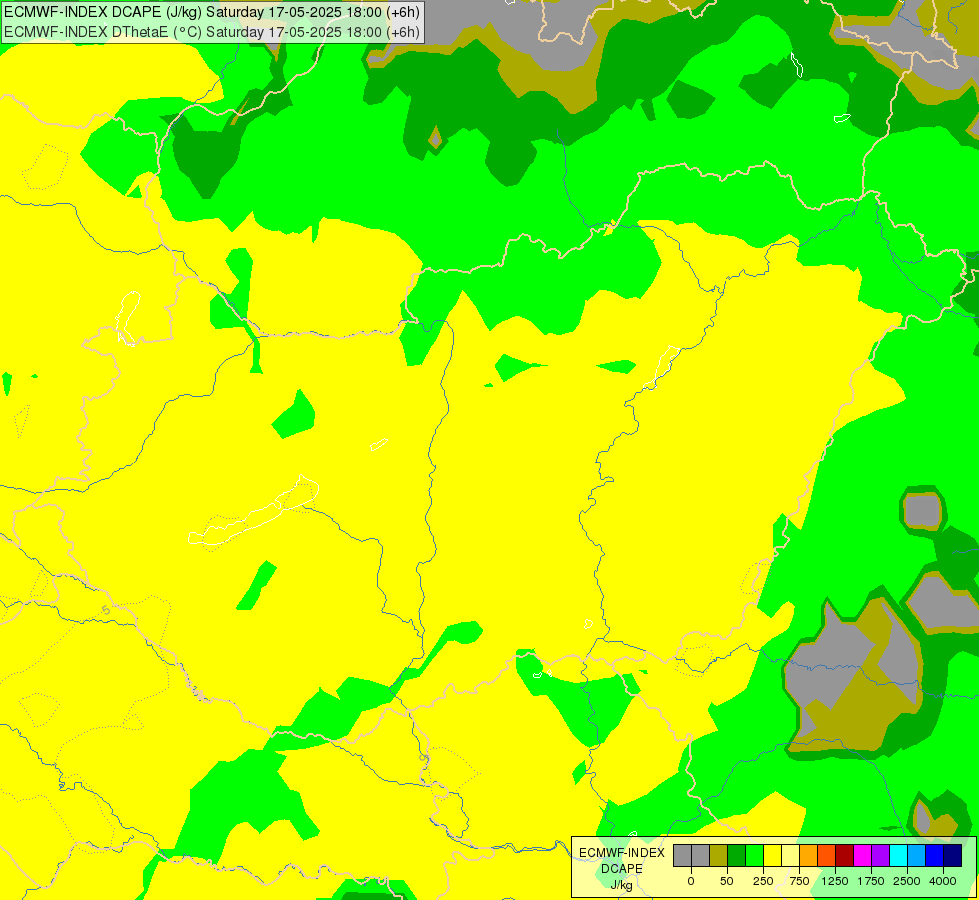979x900 pixels.
Task: Select the cyan legend swatch
Action: tap(898, 856)
